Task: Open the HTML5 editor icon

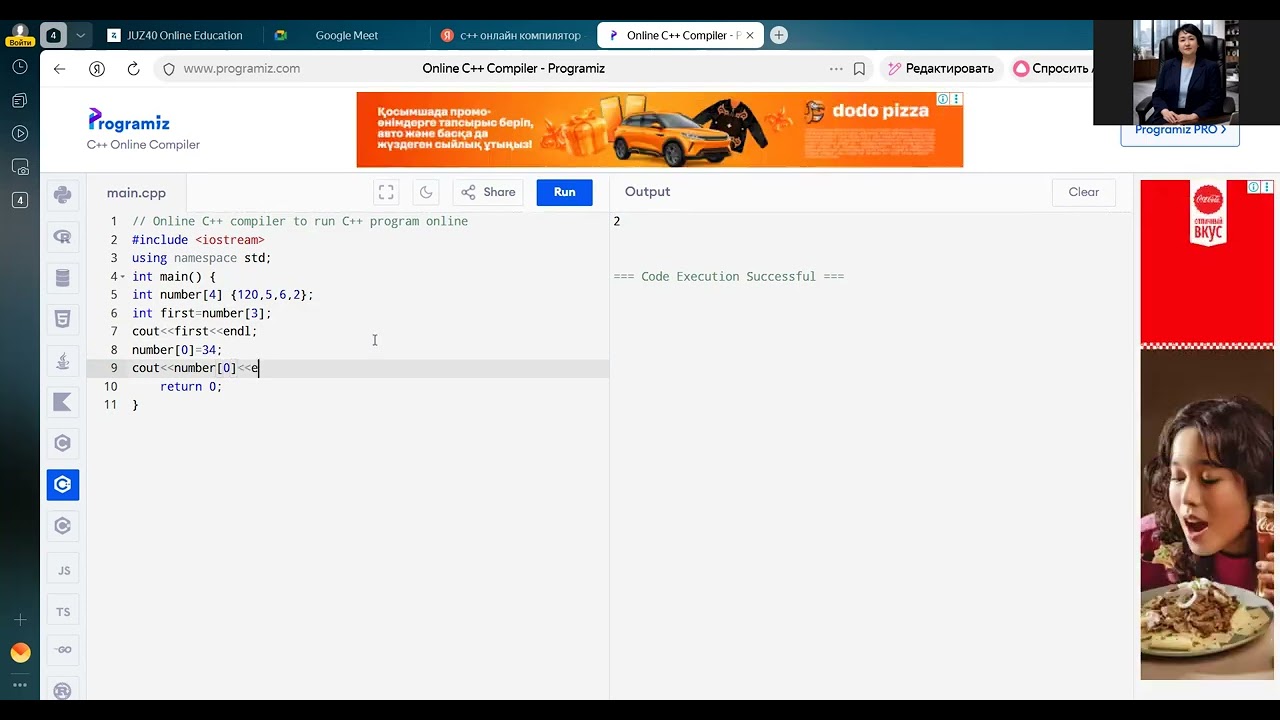Action: pyautogui.click(x=62, y=319)
